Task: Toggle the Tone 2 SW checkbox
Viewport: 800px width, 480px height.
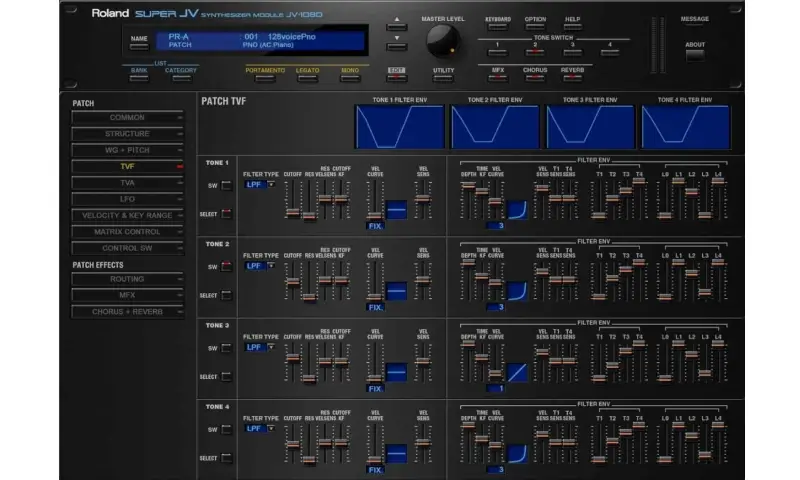Action: click(226, 266)
